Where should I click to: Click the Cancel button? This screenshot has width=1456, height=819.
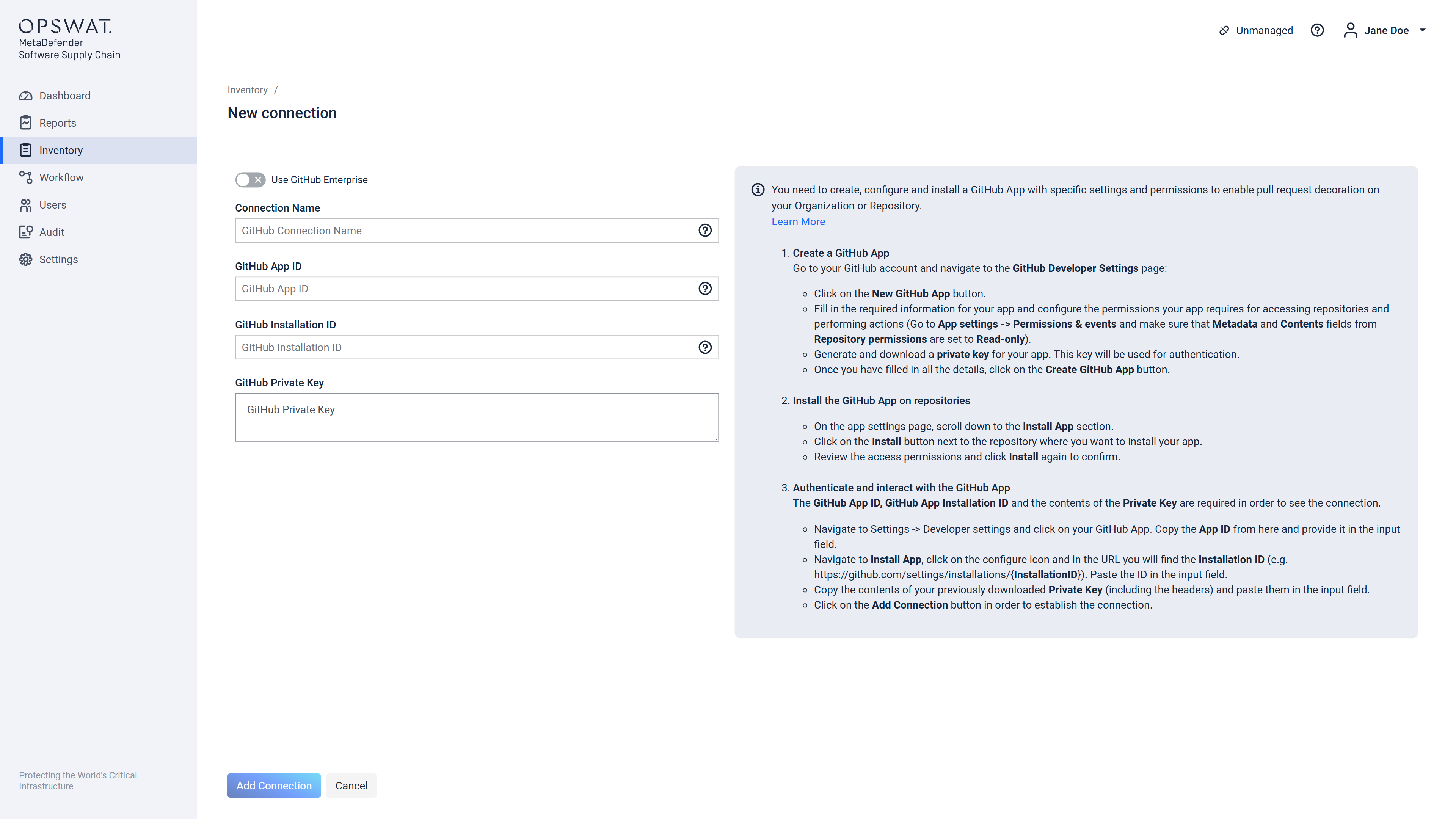point(351,786)
